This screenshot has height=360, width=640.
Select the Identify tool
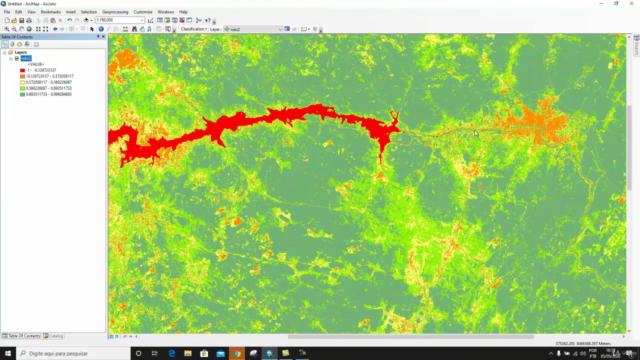[x=101, y=29]
